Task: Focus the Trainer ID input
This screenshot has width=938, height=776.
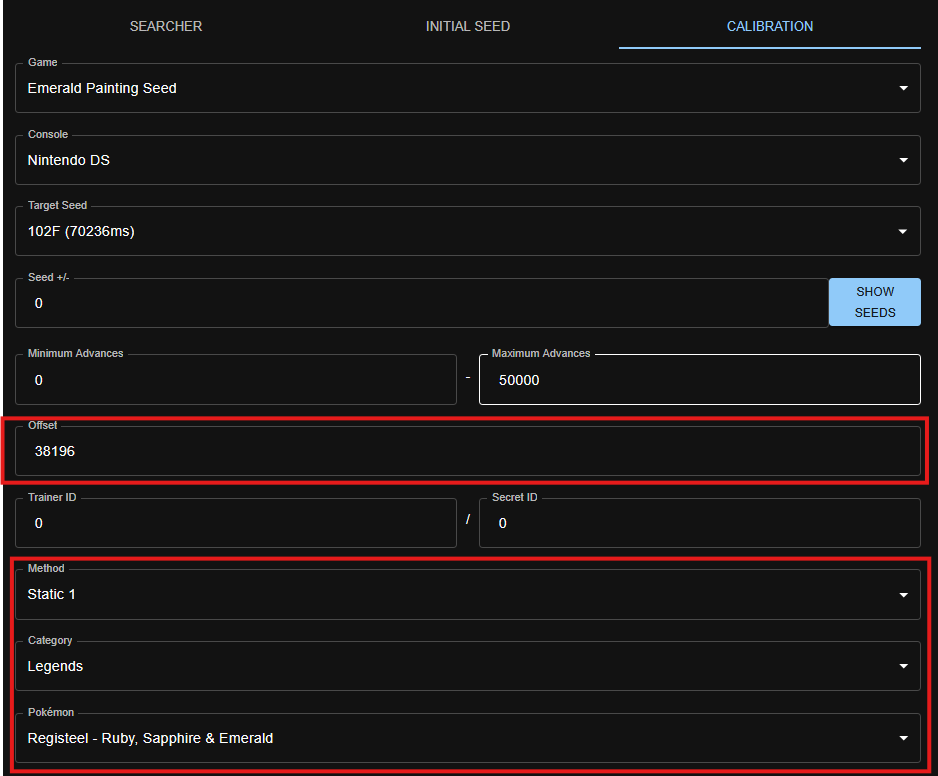Action: [x=236, y=523]
